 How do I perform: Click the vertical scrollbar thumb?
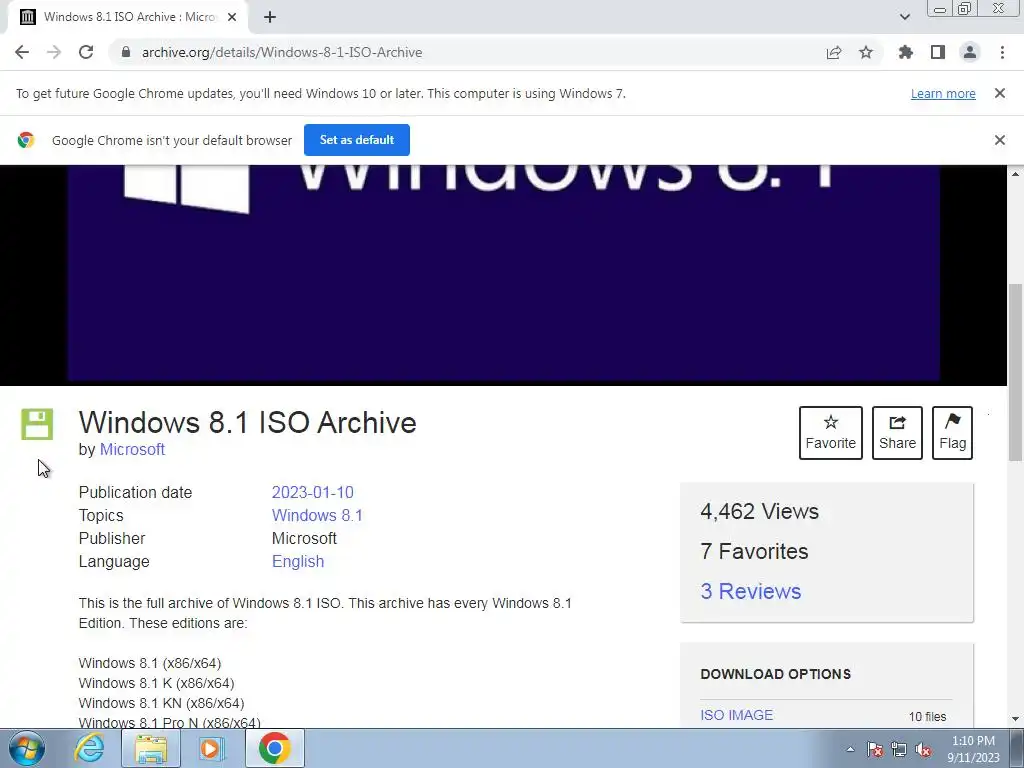pos(1016,372)
